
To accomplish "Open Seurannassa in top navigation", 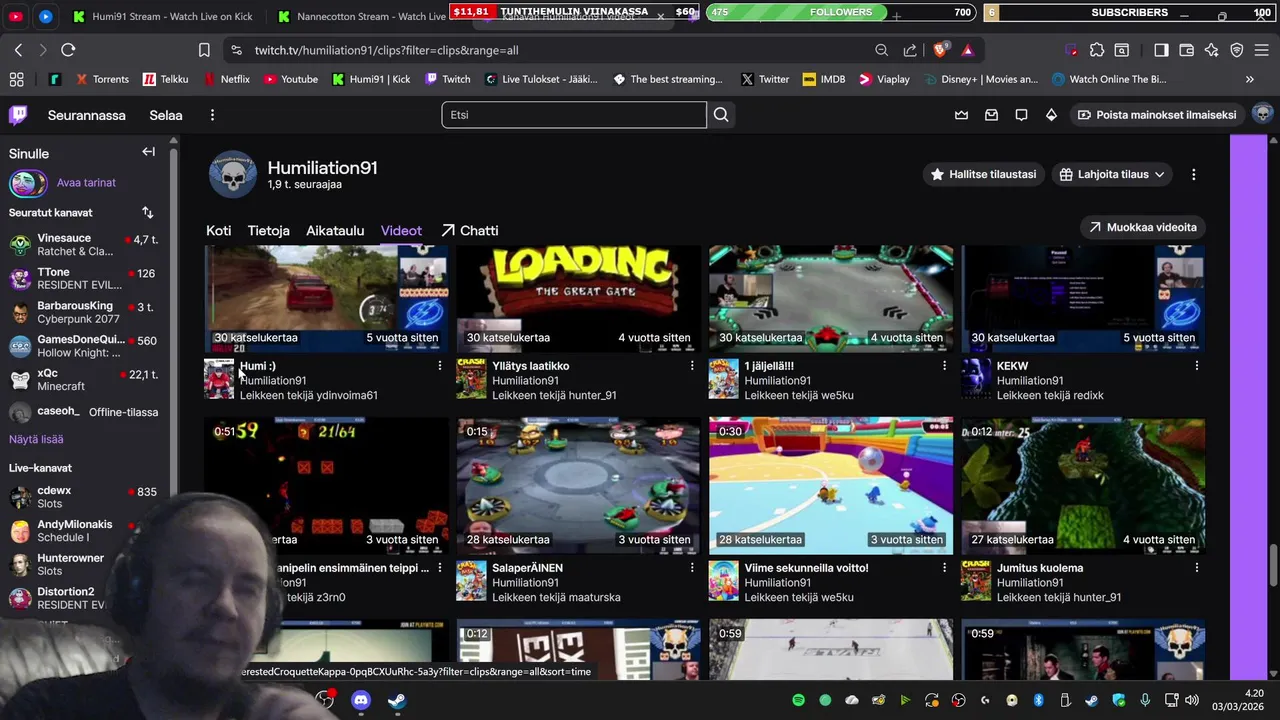I will 87,115.
